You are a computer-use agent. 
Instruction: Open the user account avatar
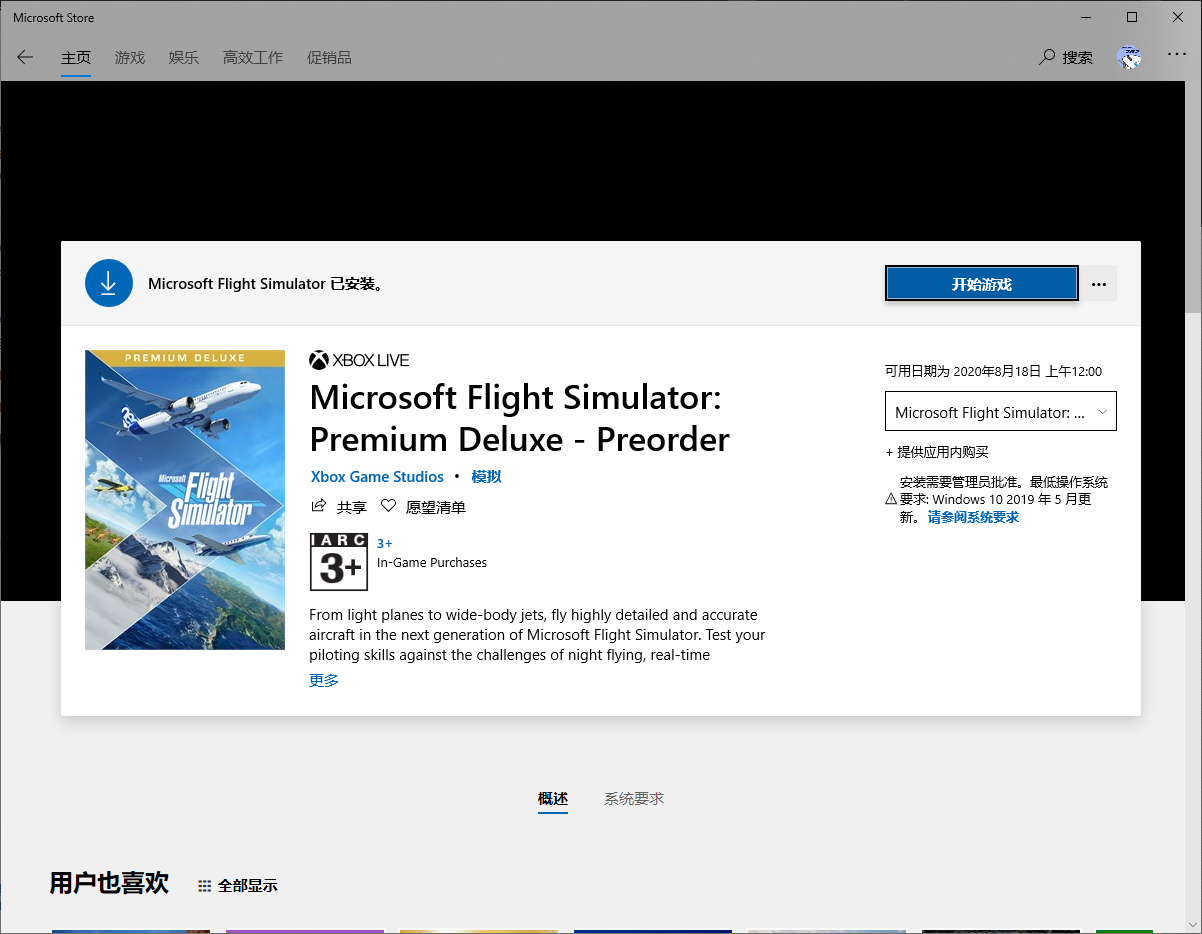point(1130,57)
